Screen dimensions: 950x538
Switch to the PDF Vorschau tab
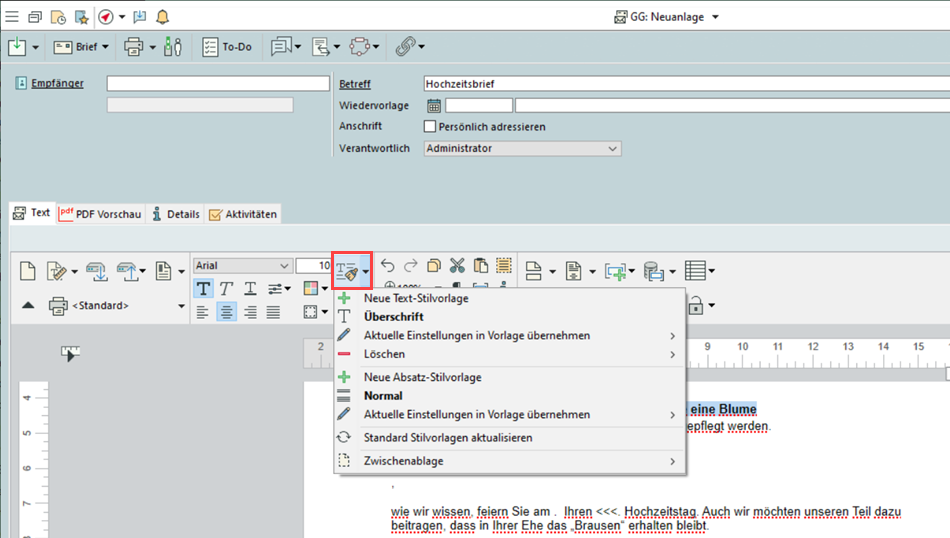[x=100, y=214]
